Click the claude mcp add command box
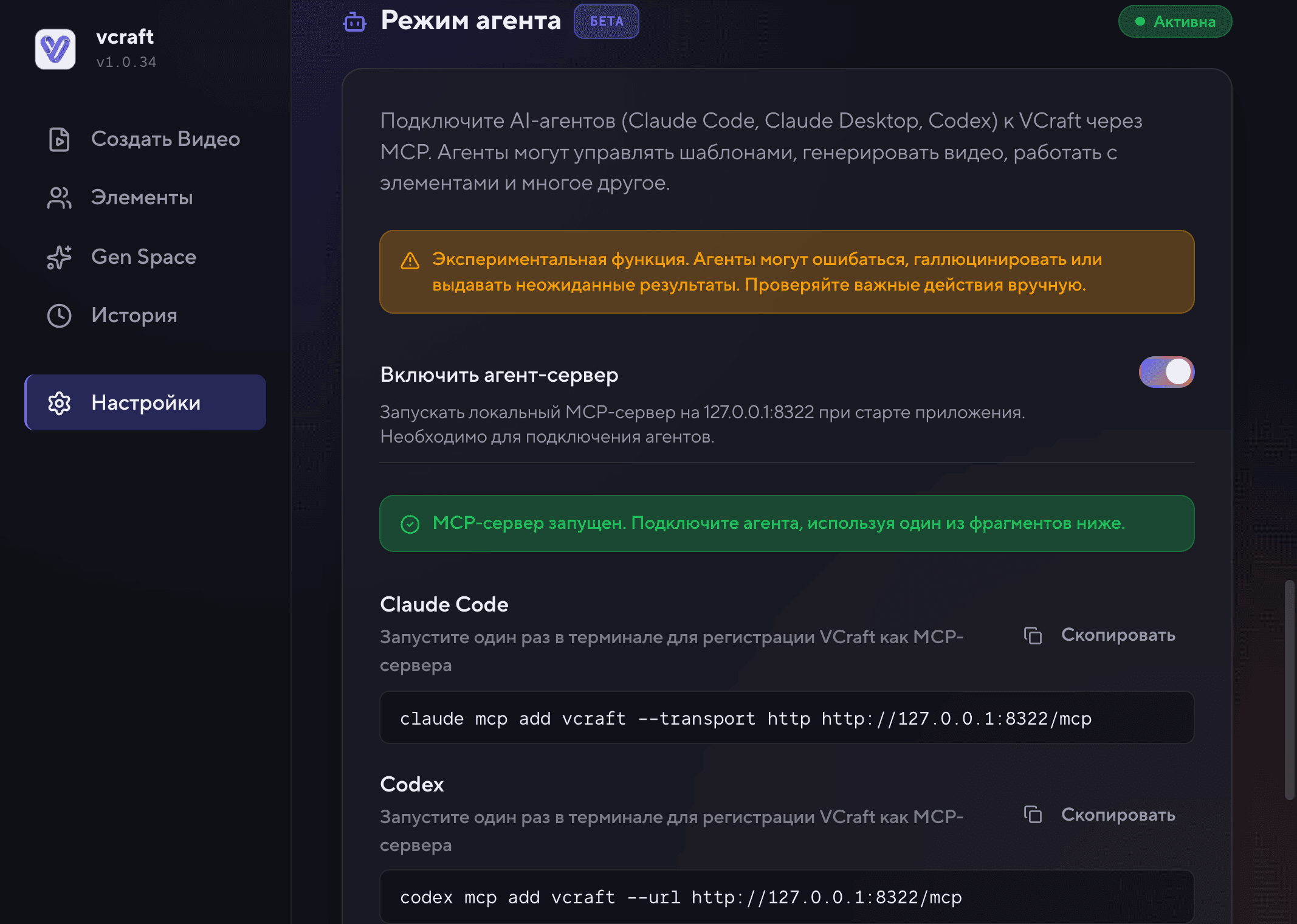This screenshot has height=924, width=1297. (787, 718)
